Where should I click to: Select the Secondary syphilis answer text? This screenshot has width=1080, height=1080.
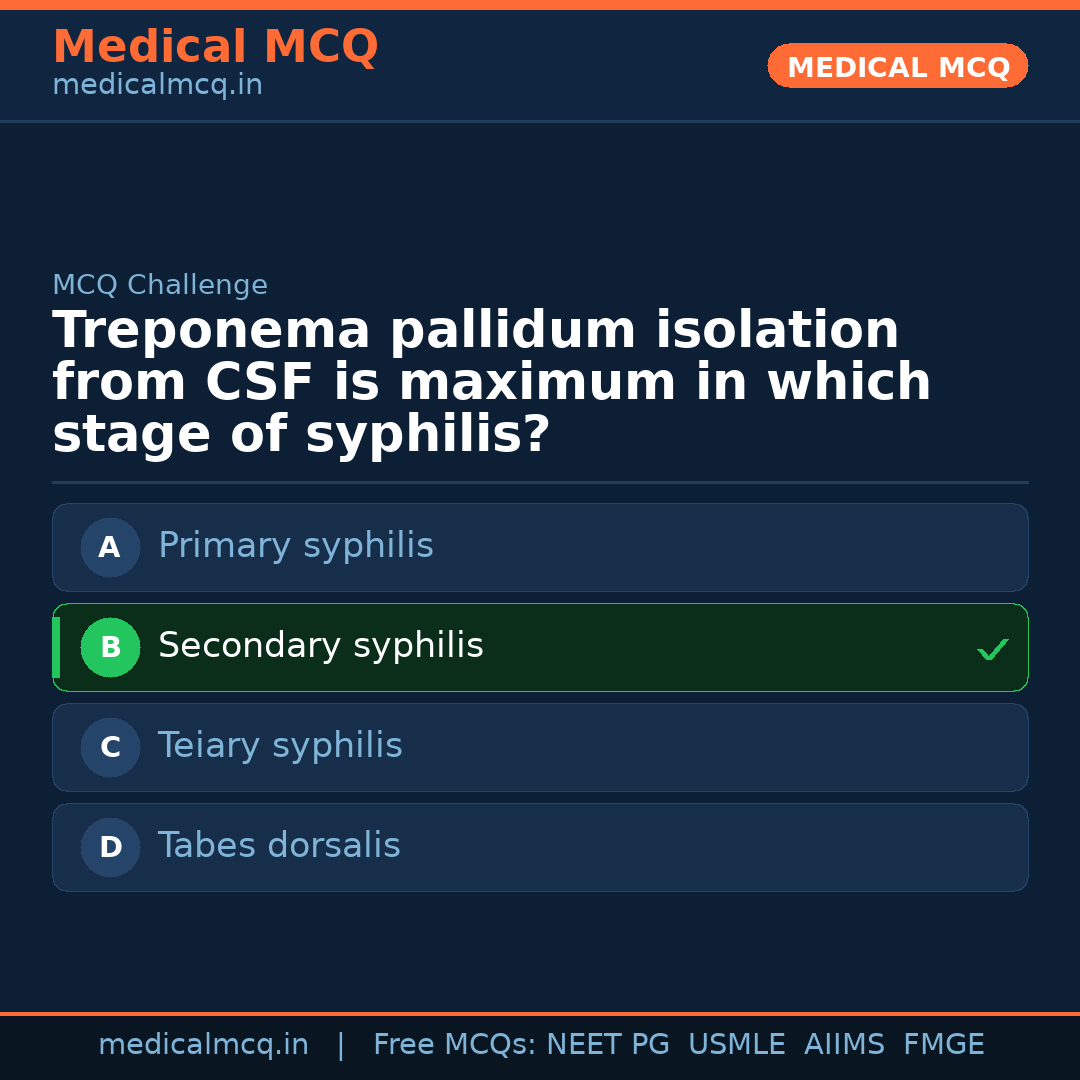[321, 646]
